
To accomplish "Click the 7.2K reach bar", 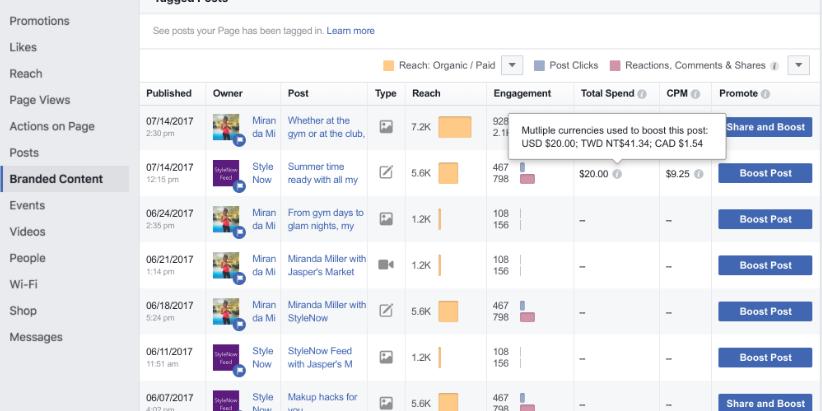I will click(x=455, y=127).
